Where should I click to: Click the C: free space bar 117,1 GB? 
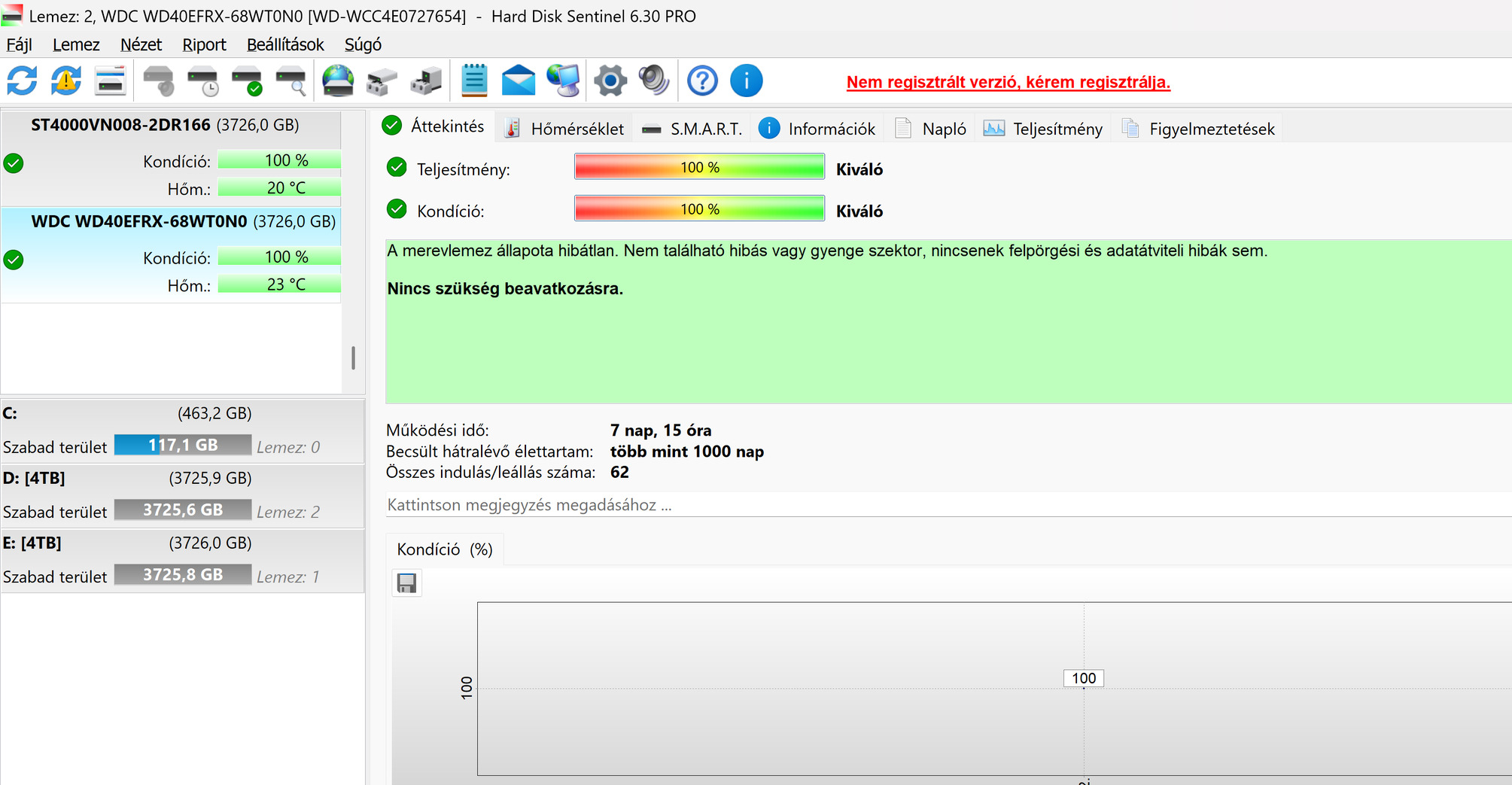[183, 446]
